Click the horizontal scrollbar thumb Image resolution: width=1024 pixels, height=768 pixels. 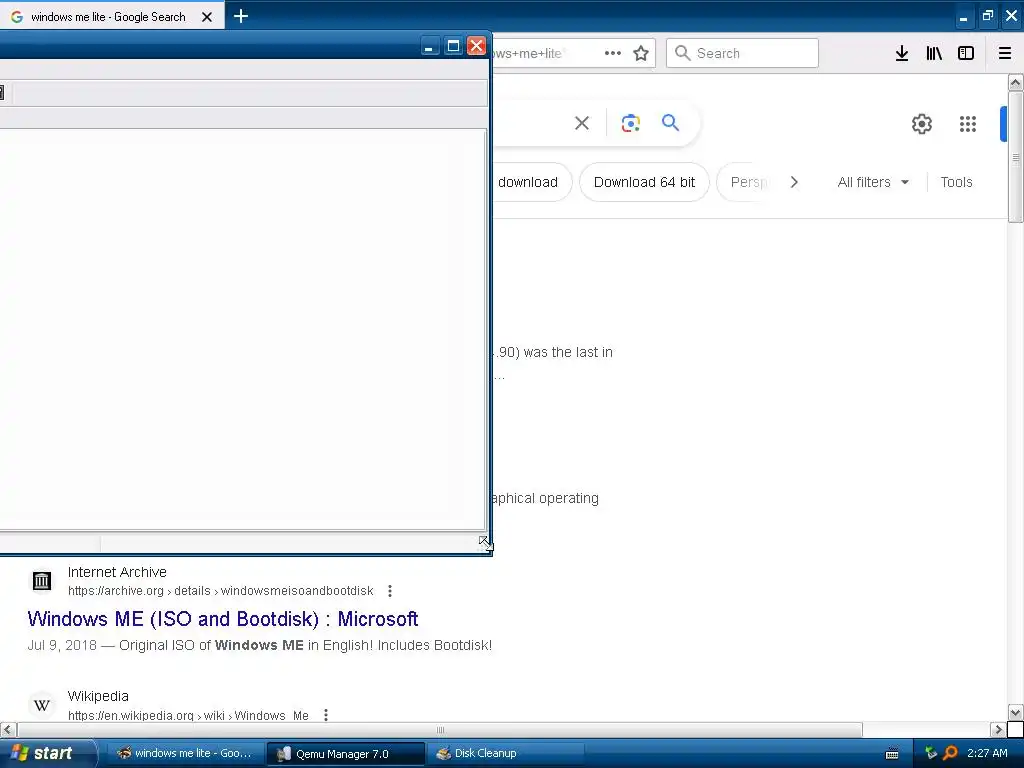coord(440,729)
